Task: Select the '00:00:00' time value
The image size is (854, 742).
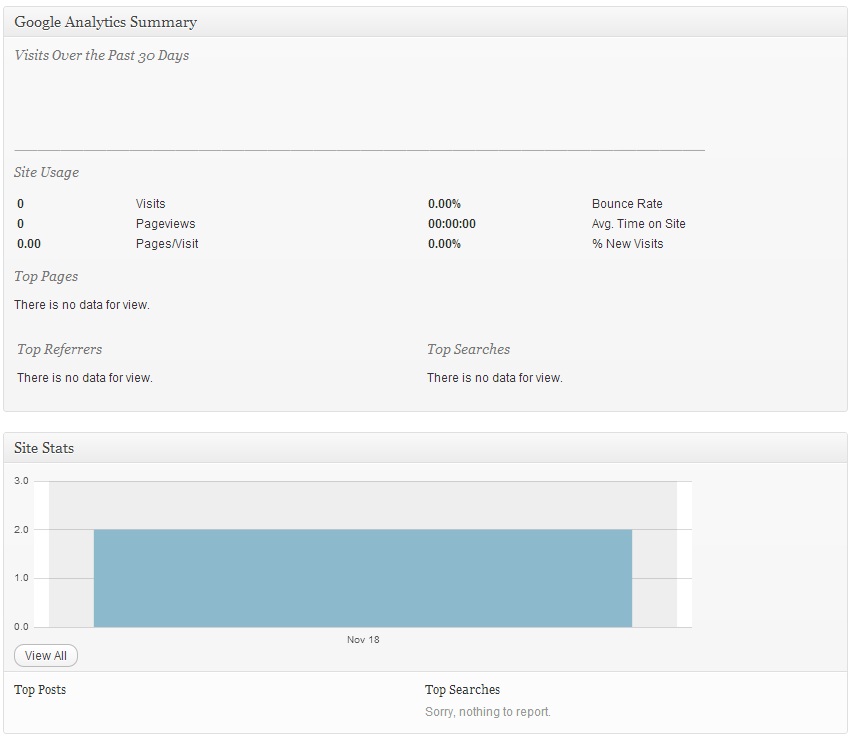Action: 452,224
